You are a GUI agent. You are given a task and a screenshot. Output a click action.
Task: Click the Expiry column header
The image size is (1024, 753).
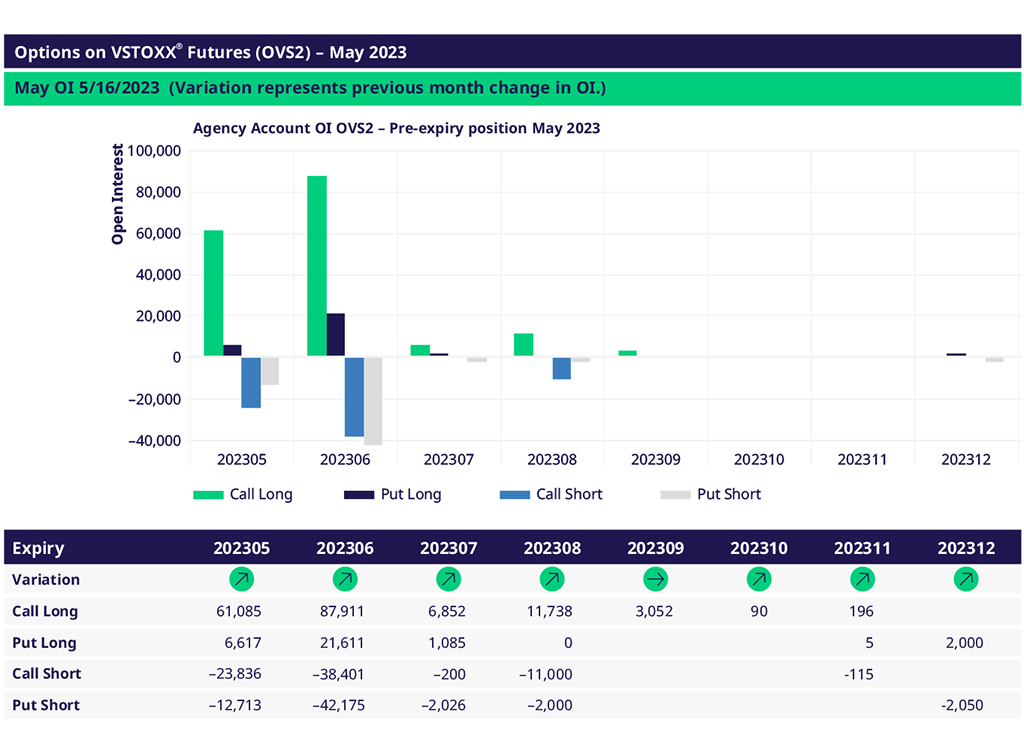point(38,548)
